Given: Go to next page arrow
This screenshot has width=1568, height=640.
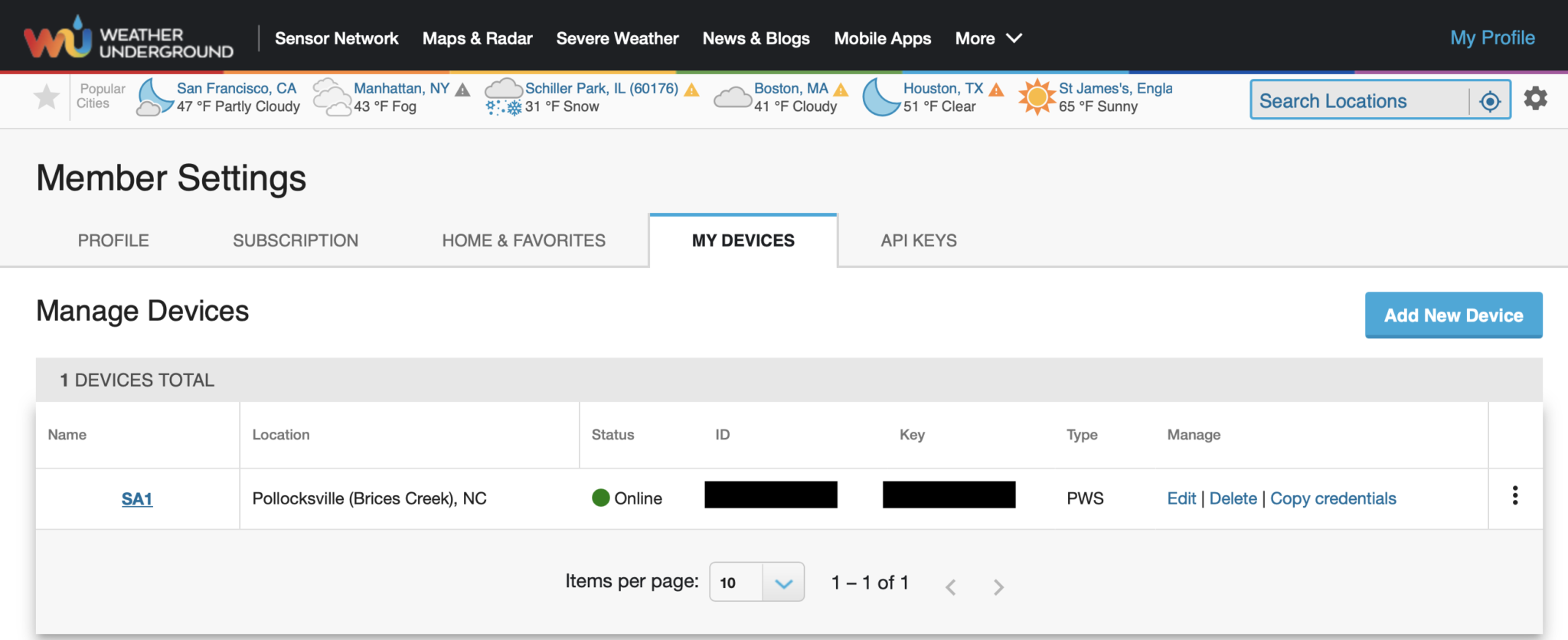Looking at the screenshot, I should coord(998,587).
